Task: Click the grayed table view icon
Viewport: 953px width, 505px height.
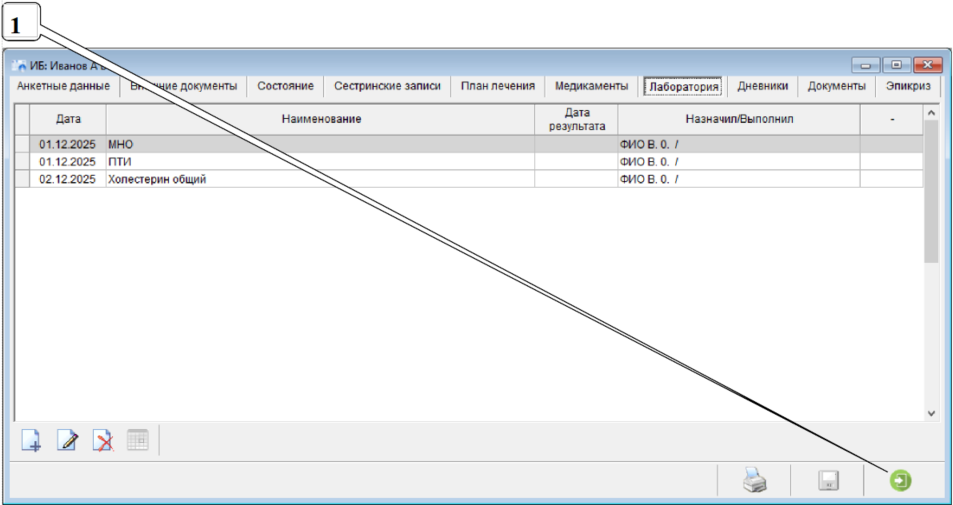Action: (137, 441)
